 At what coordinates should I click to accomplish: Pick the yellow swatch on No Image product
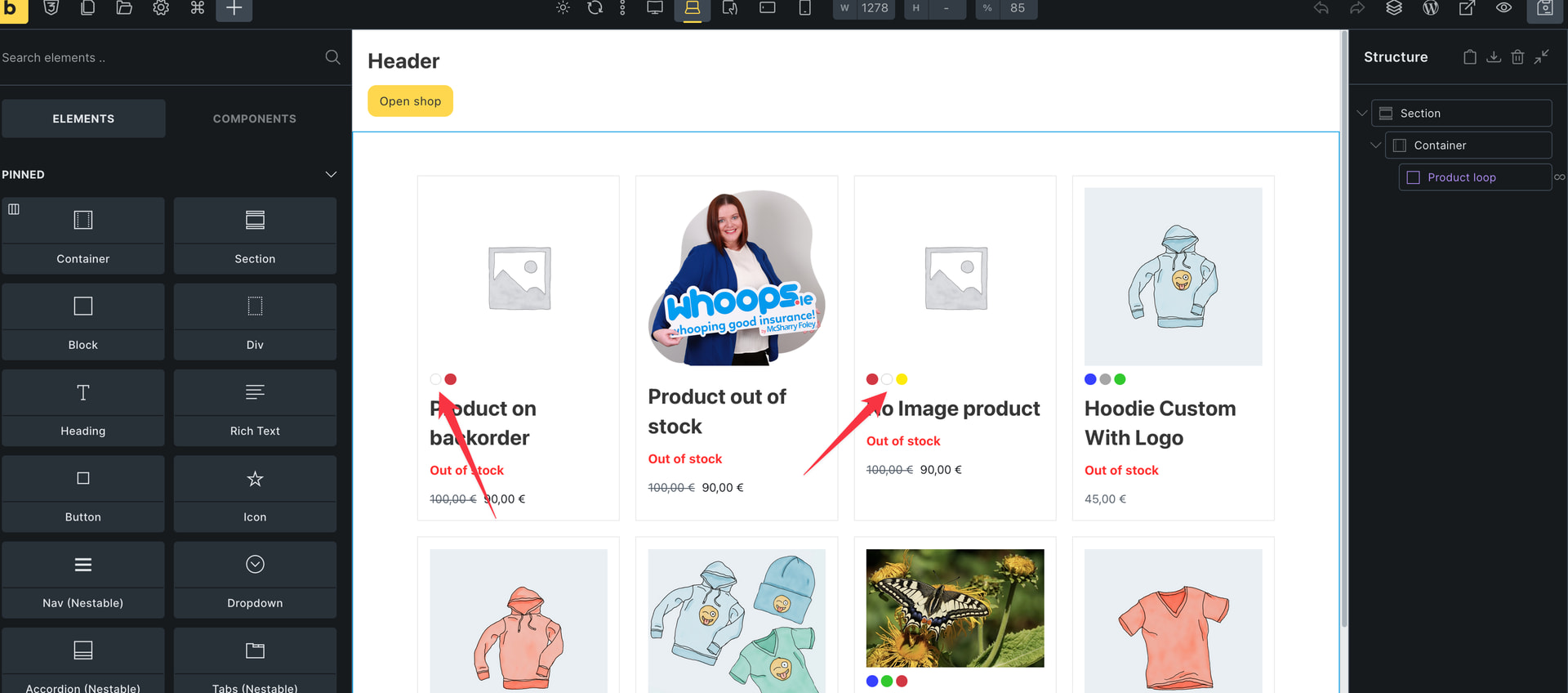point(902,379)
